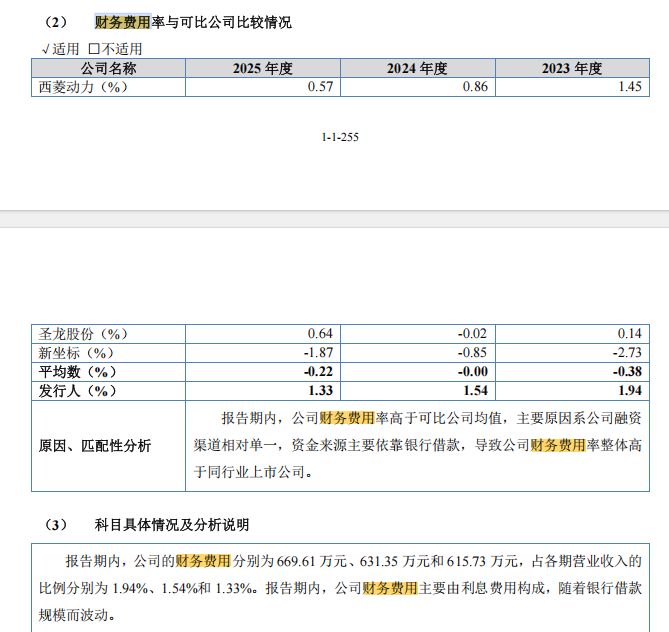Click the '规模而波动。' text line
The height and width of the screenshot is (632, 669).
(77, 615)
